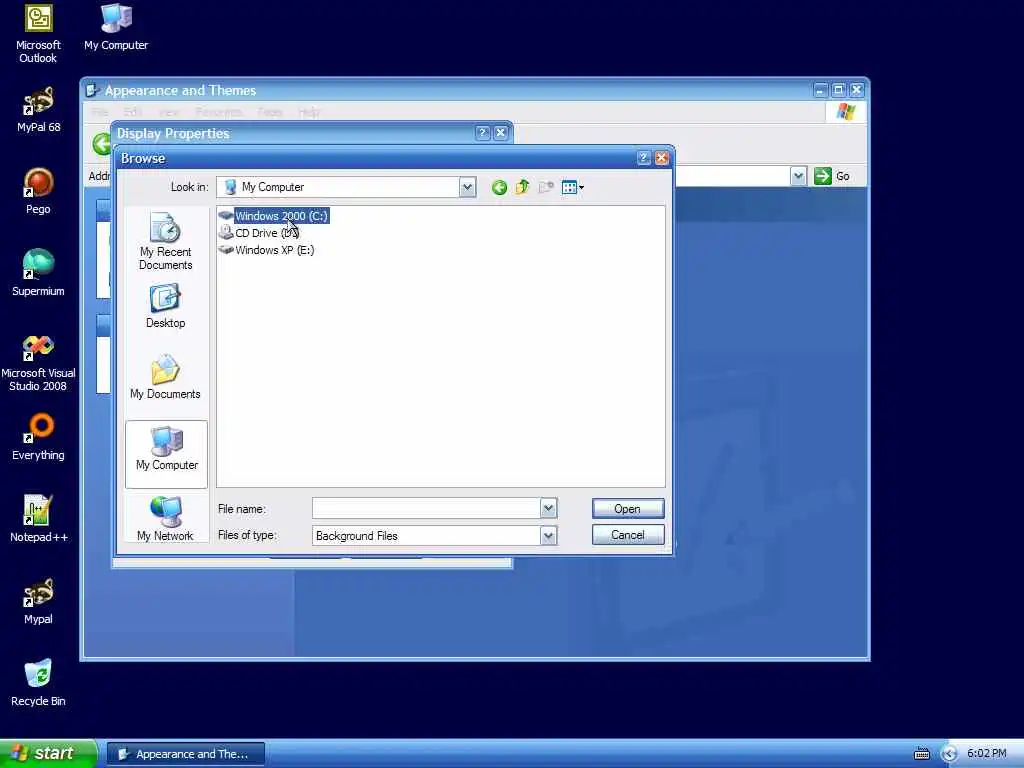Click the Start button
The image size is (1024, 768).
(x=48, y=753)
